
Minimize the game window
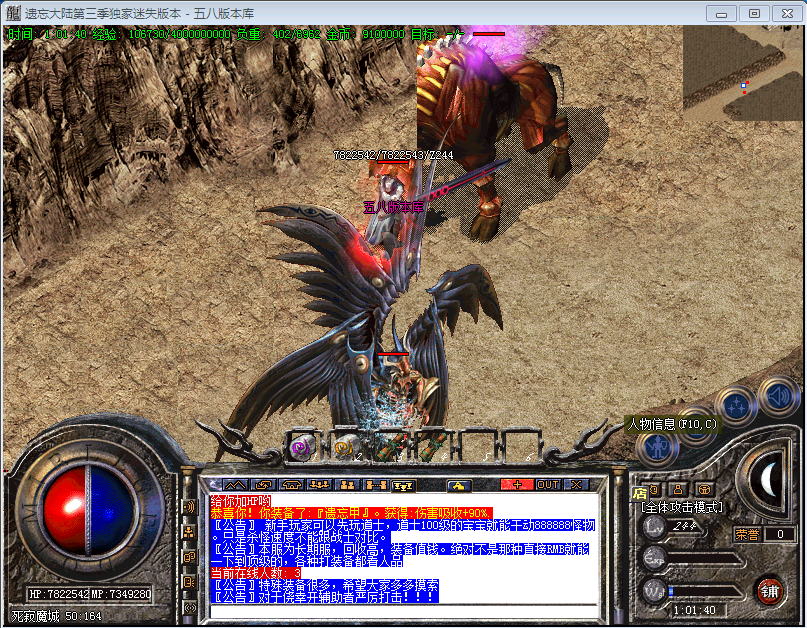721,13
